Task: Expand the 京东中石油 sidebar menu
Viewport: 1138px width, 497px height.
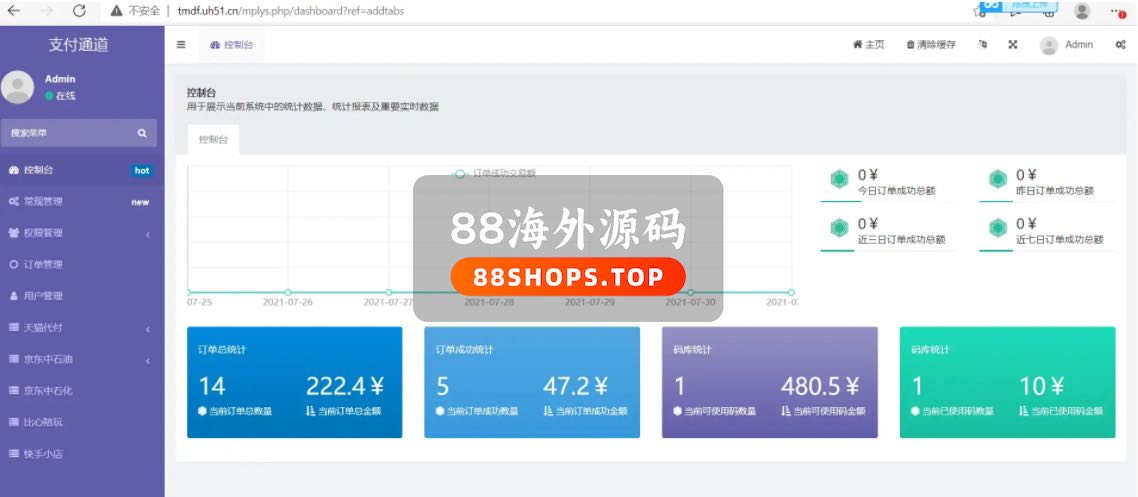Action: tap(81, 360)
